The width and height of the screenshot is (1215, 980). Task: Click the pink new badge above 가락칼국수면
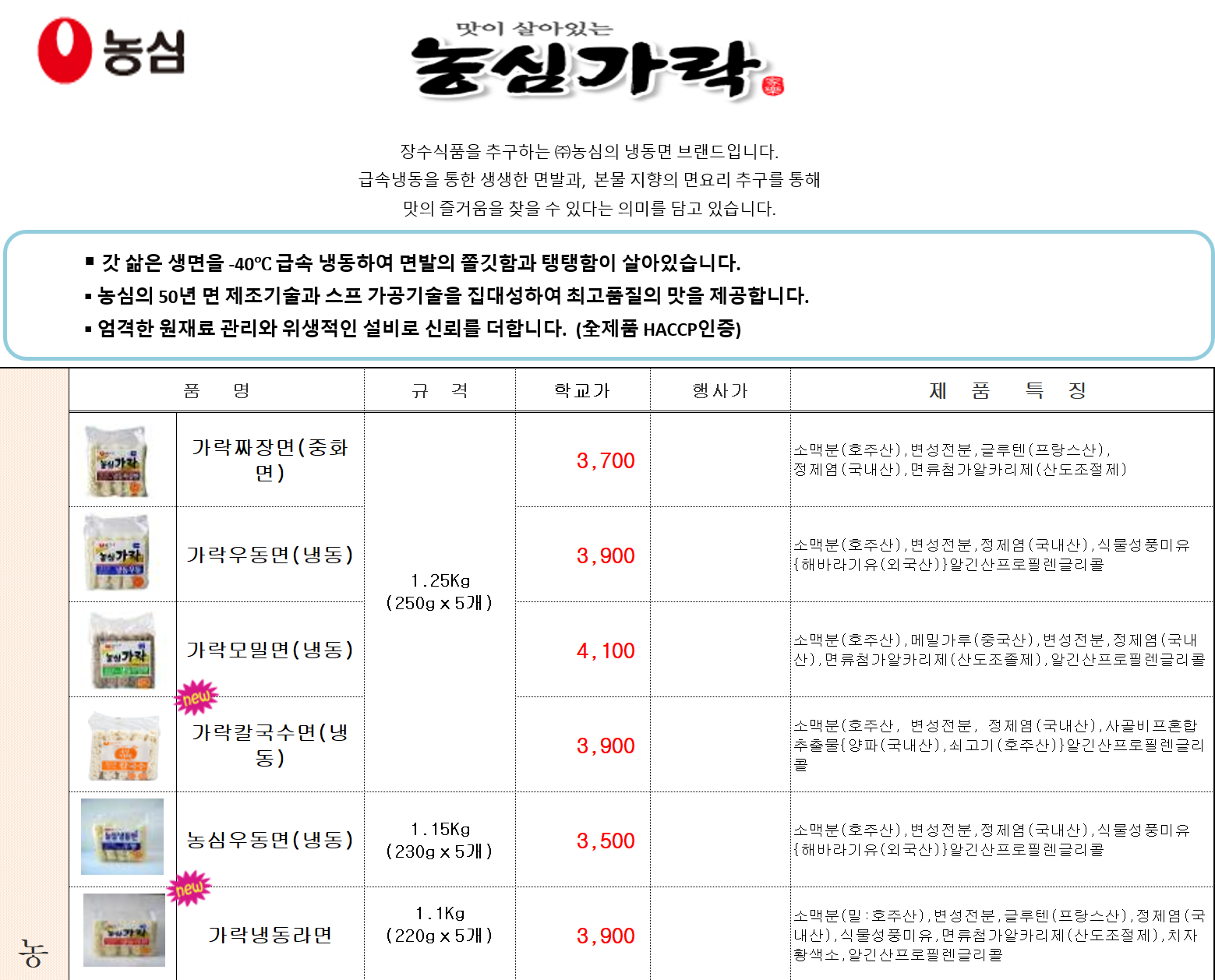click(196, 697)
